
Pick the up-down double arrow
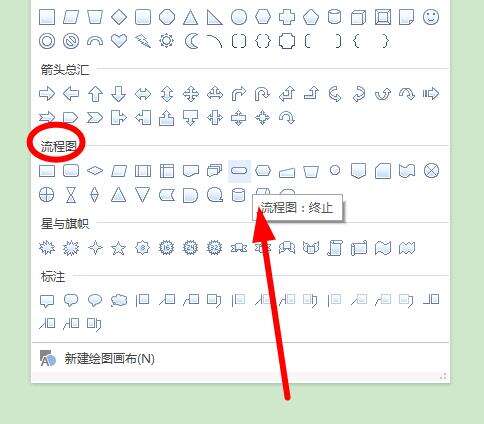pyautogui.click(x=167, y=94)
